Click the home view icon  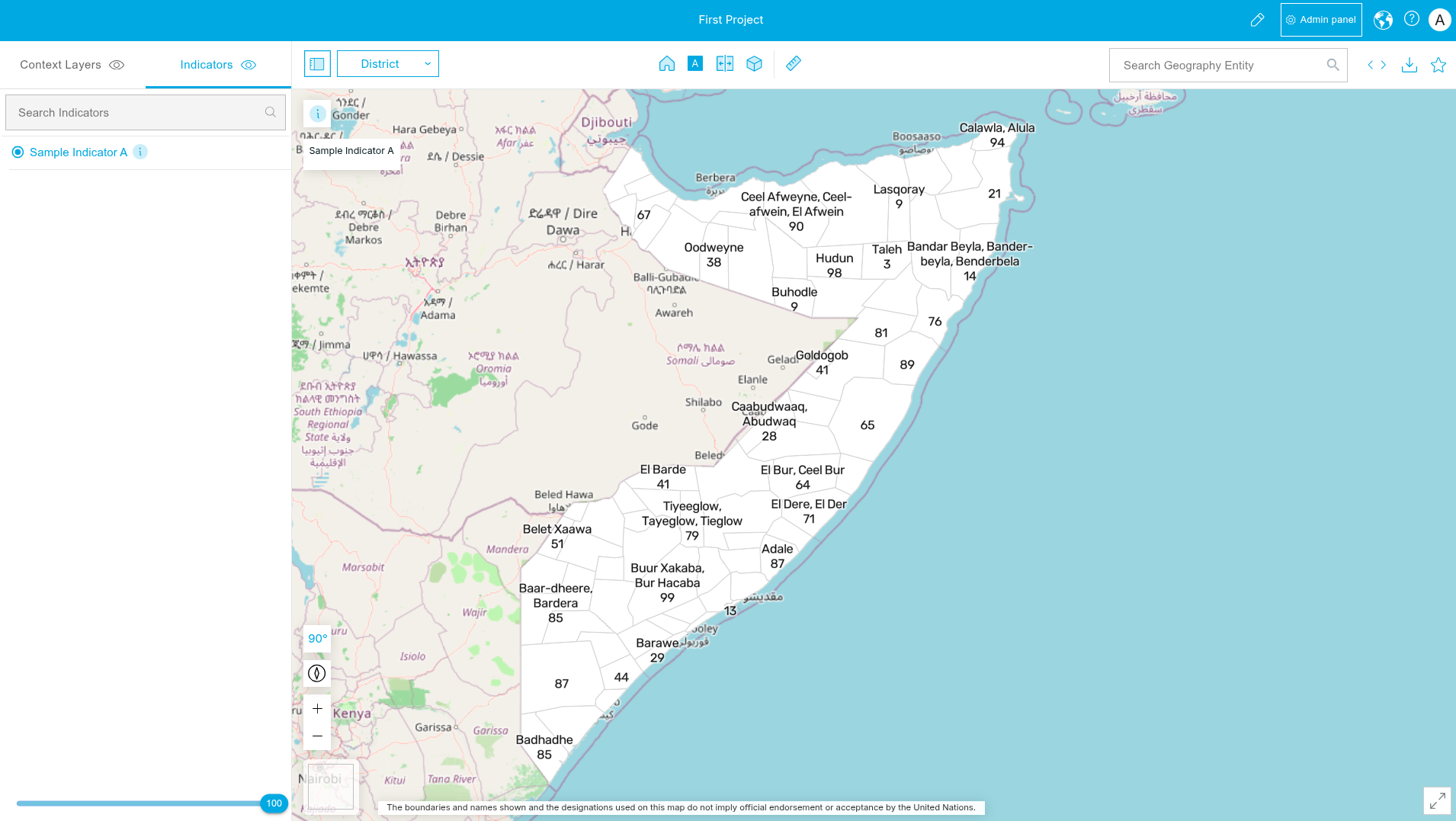click(x=666, y=64)
